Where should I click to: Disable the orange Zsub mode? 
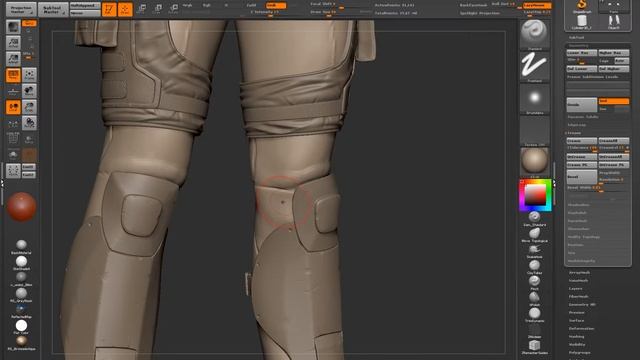point(276,5)
